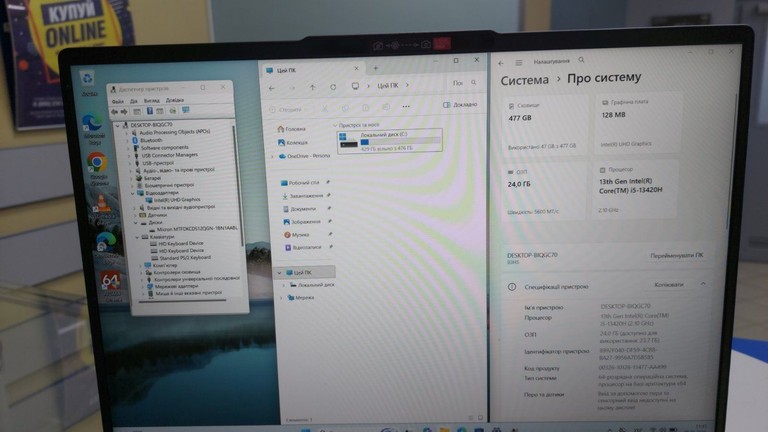This screenshot has width=768, height=432.
Task: Collapse Цей ПК node in sidebar
Action: tap(280, 272)
